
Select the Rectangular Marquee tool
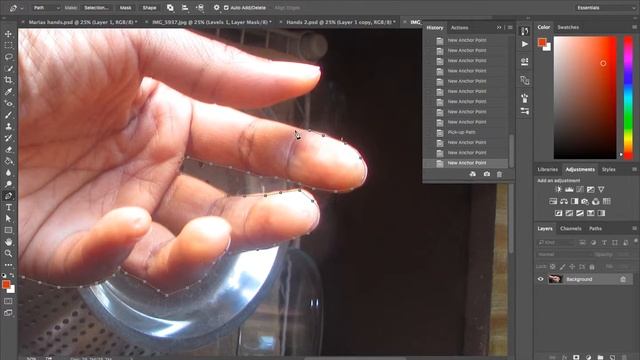pyautogui.click(x=8, y=45)
